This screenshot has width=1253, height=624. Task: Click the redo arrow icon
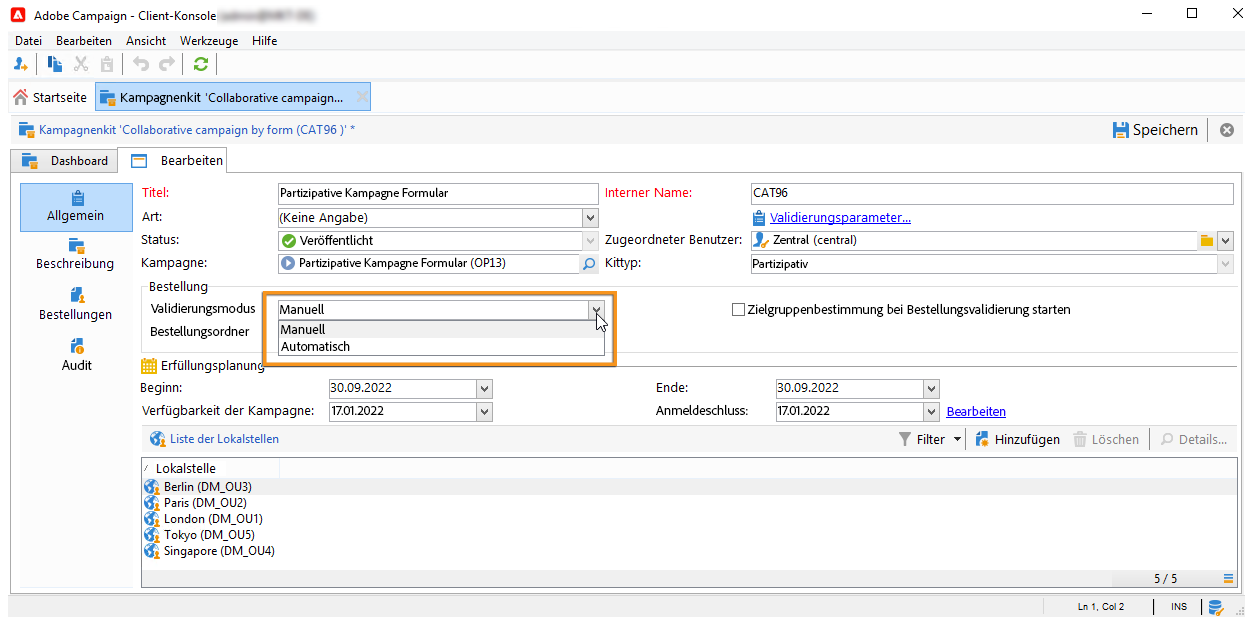167,64
